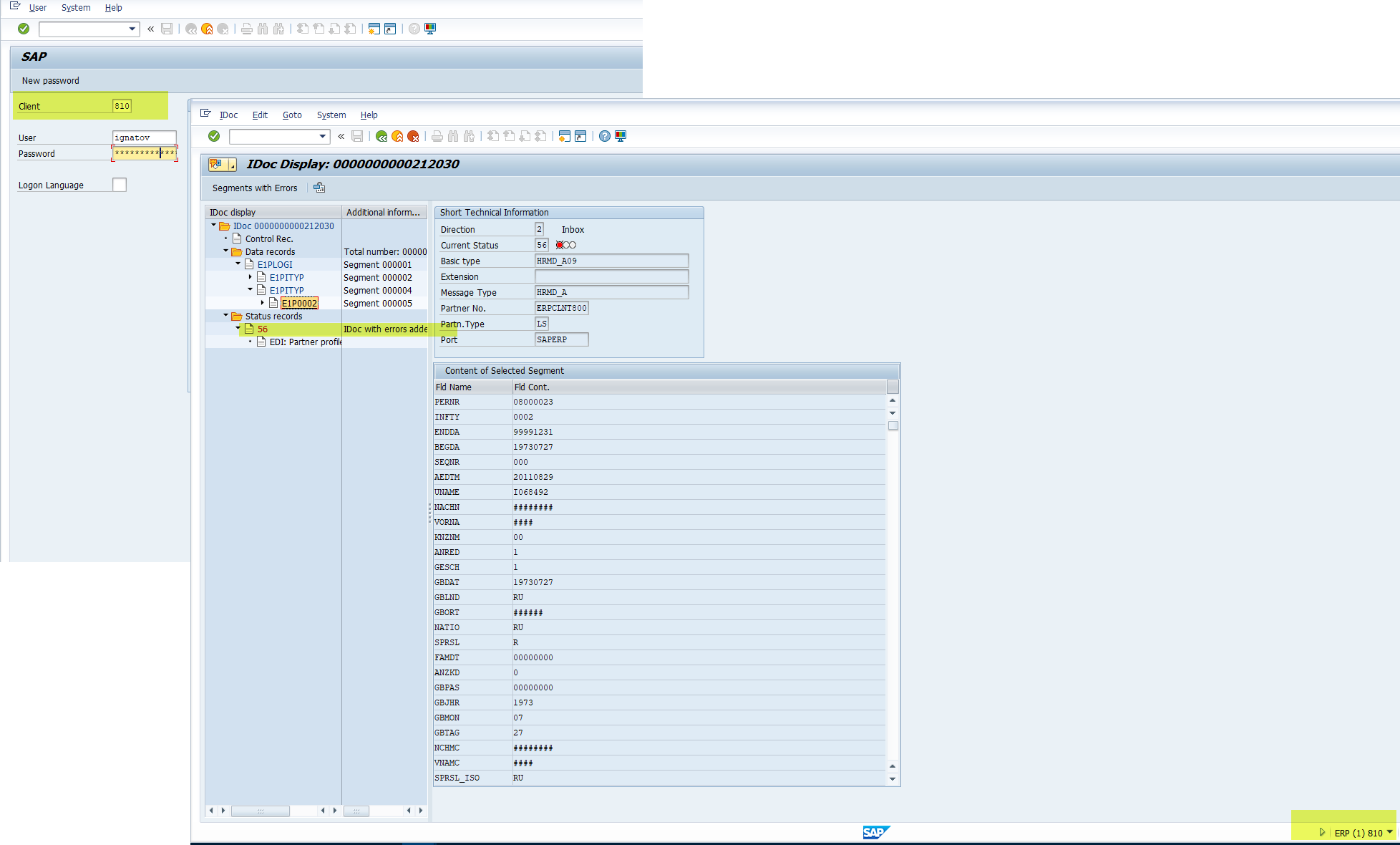The height and width of the screenshot is (845, 1400).
Task: Click the Logon Language field
Action: [120, 185]
